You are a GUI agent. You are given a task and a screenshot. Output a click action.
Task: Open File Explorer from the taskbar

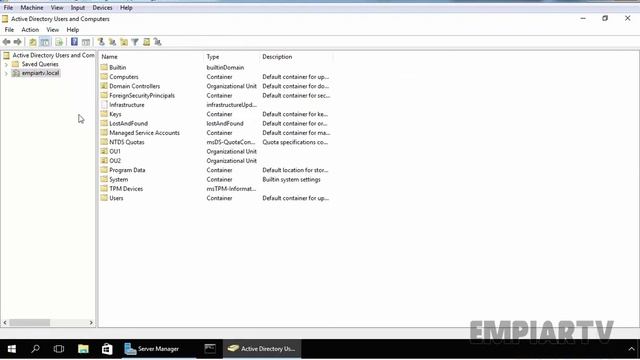[83, 349]
